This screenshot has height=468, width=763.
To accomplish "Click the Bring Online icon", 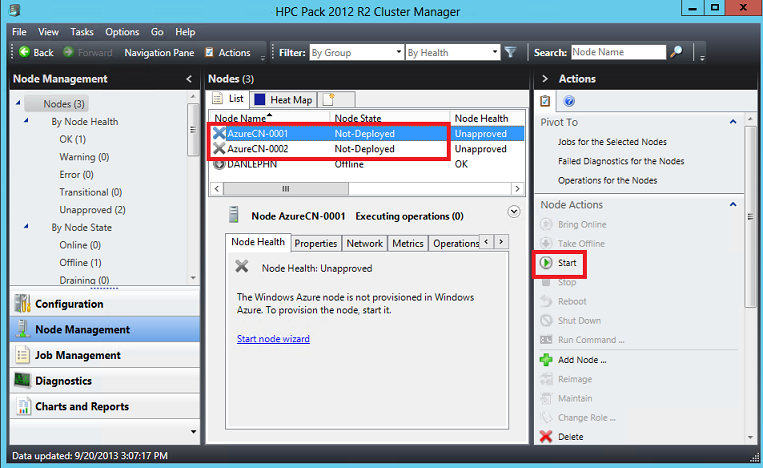I will [546, 224].
